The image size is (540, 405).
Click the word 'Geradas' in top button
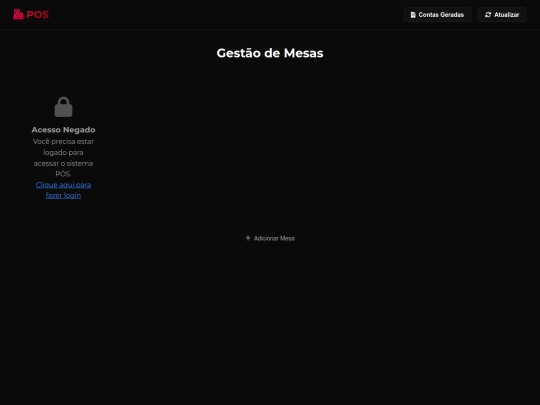pos(452,15)
